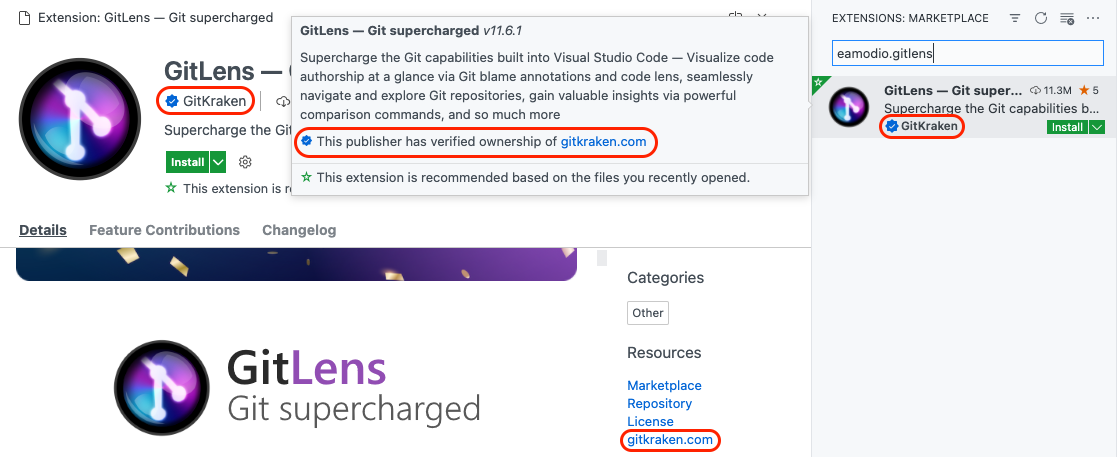Switch to the Feature Contributions tab
Image resolution: width=1119 pixels, height=457 pixels.
164,230
